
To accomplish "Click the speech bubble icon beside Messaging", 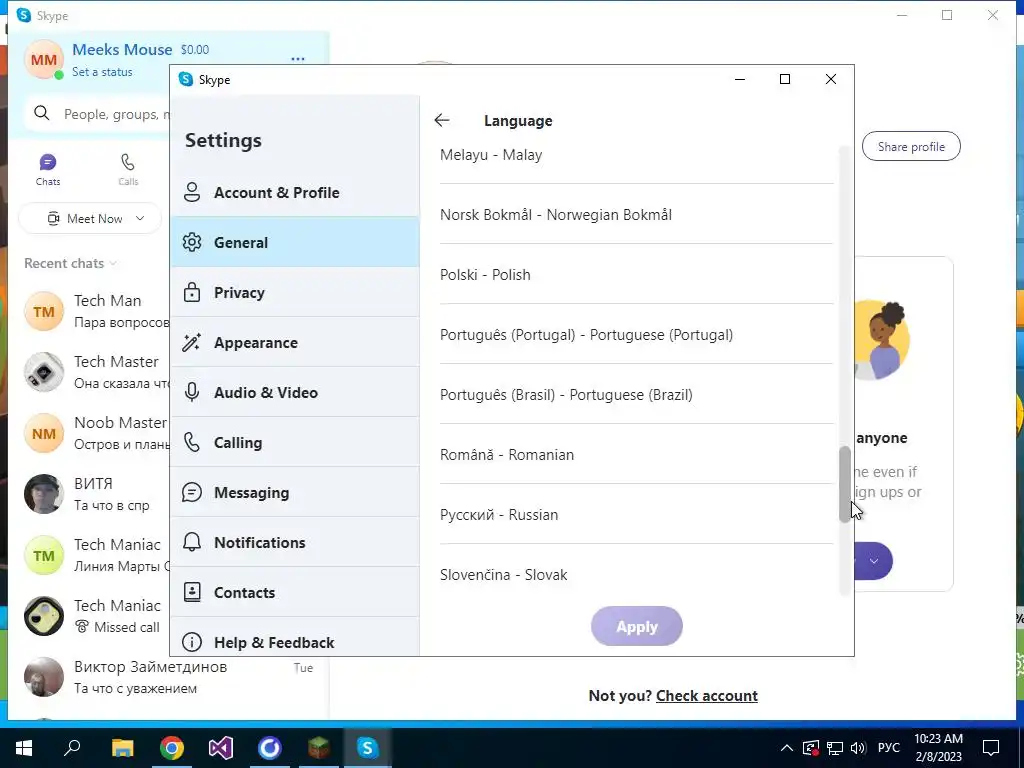I will [192, 492].
